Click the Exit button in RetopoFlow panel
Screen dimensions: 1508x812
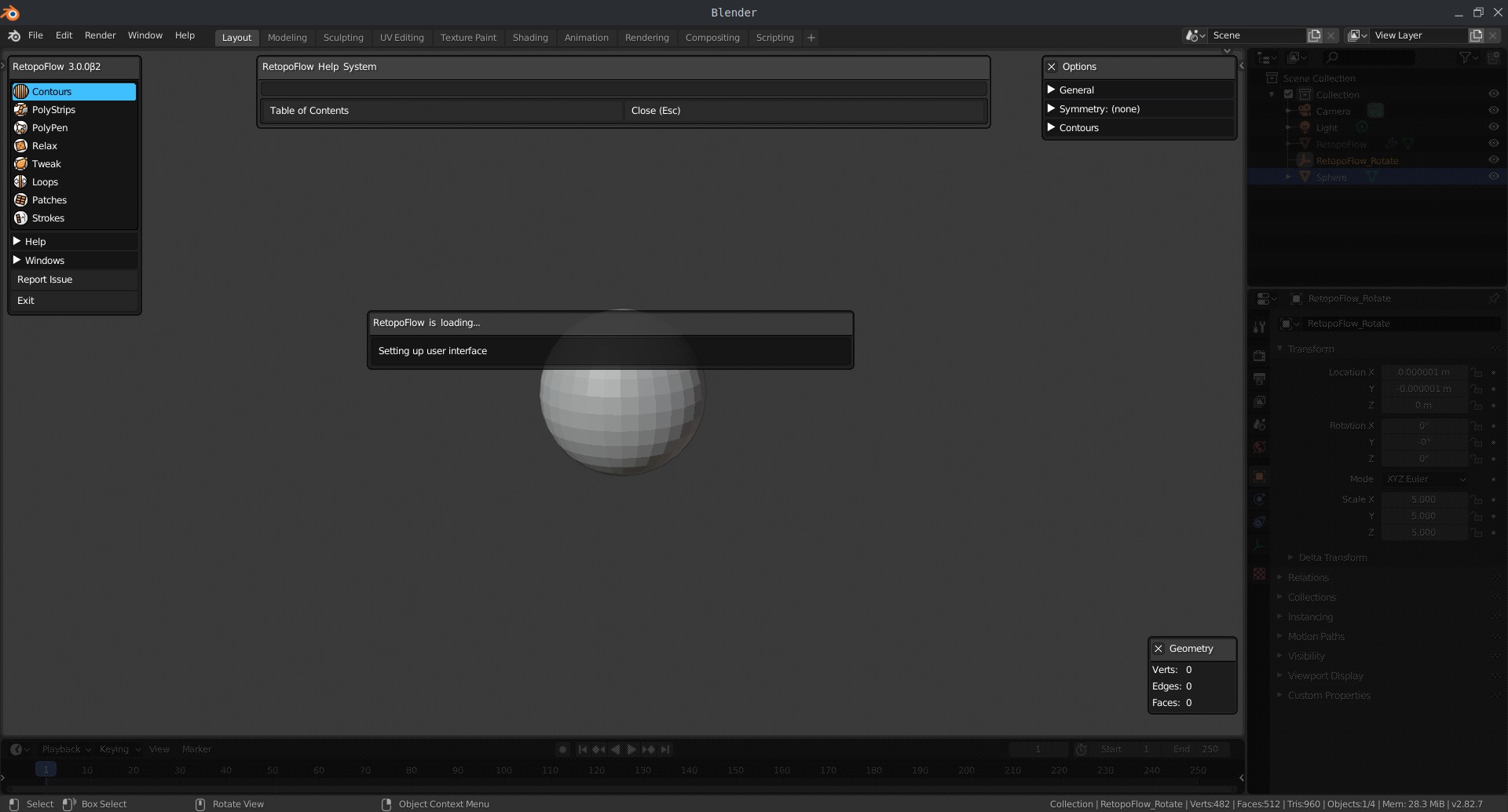(x=74, y=301)
